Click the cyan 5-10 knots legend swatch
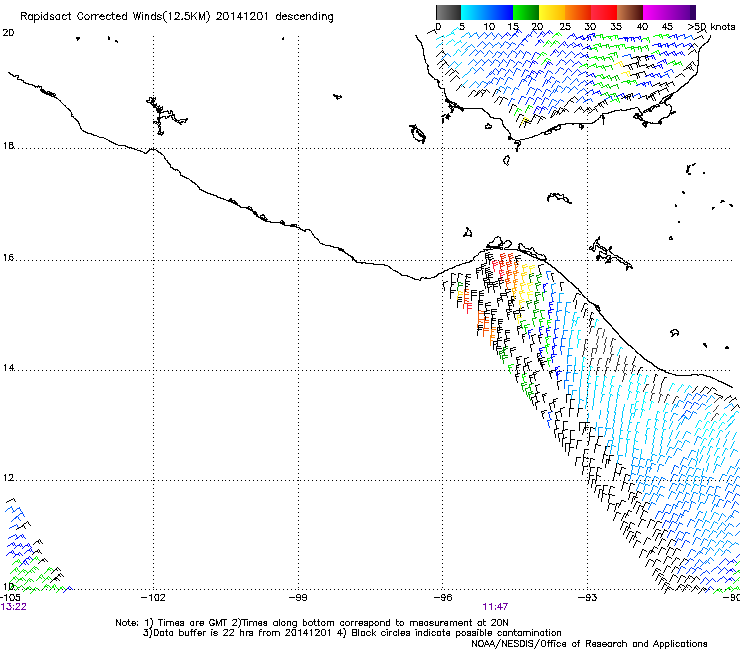This screenshot has height=650, width=740. 473,12
